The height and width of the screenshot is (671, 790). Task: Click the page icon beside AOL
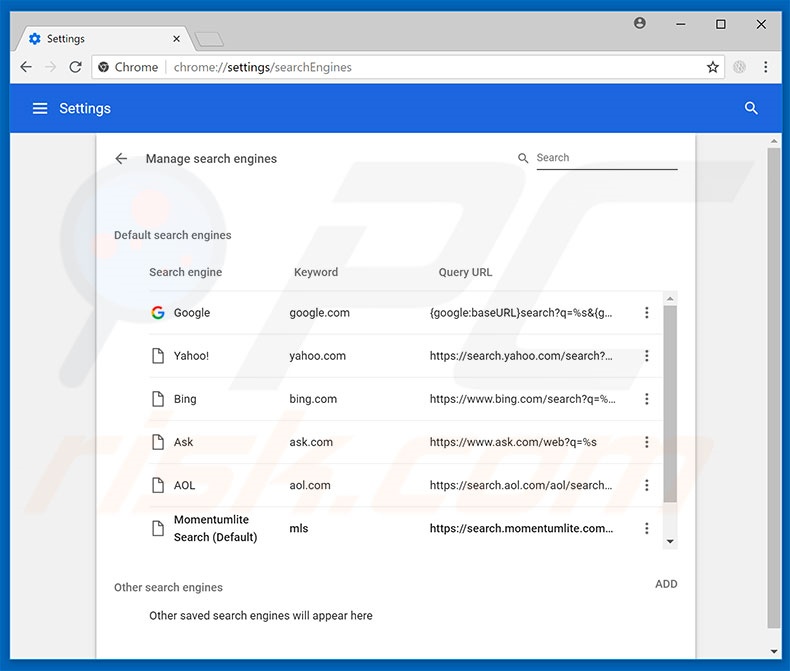coord(158,486)
